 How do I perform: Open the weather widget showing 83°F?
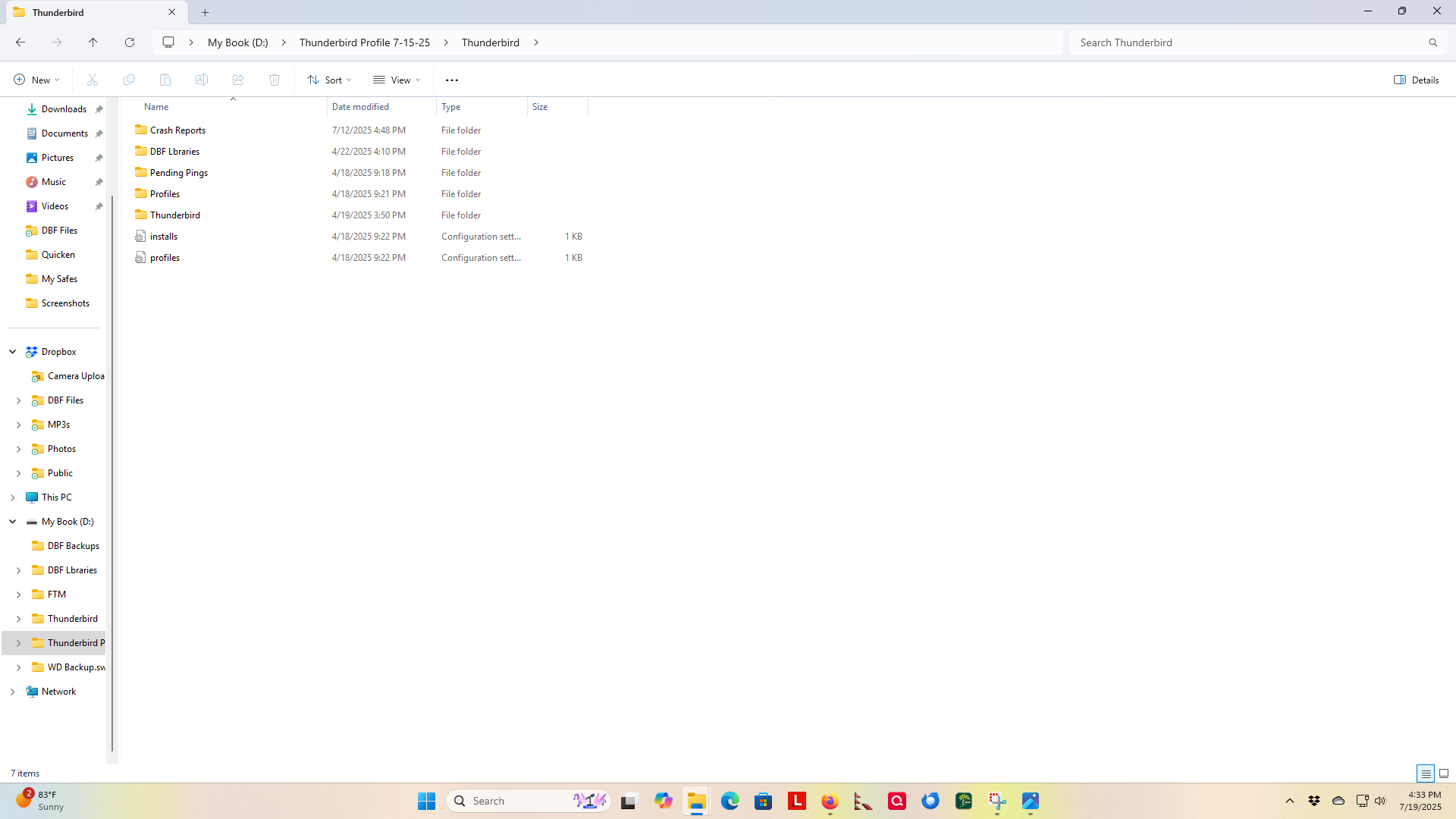coord(39,801)
